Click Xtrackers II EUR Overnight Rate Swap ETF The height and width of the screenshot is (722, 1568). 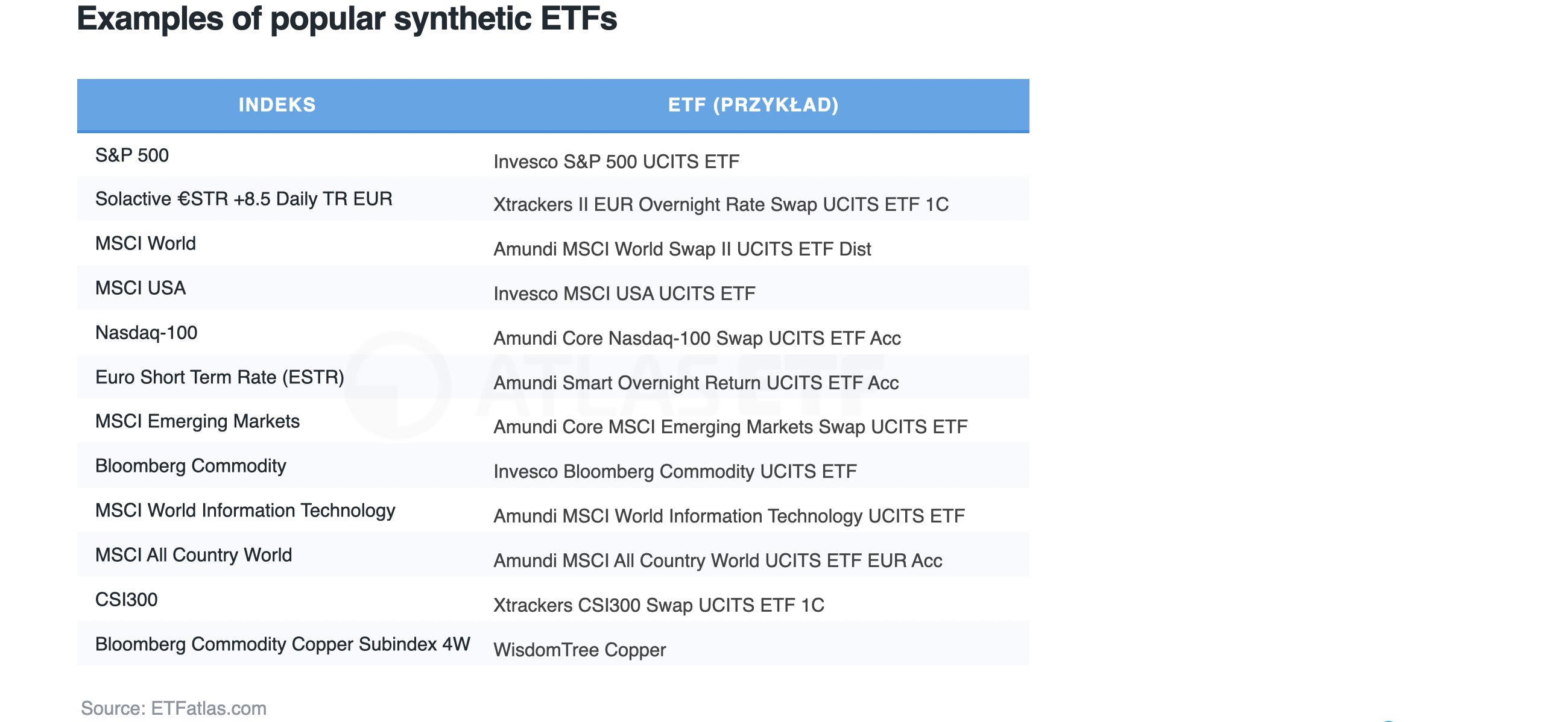721,204
